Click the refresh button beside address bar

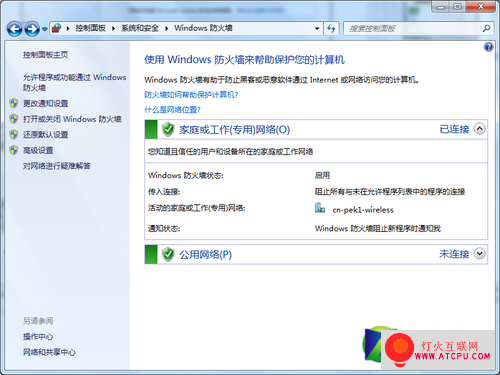(331, 29)
